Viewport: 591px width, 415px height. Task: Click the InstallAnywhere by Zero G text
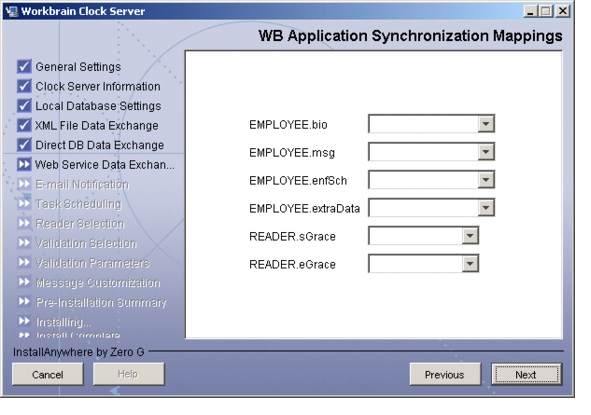pos(79,352)
